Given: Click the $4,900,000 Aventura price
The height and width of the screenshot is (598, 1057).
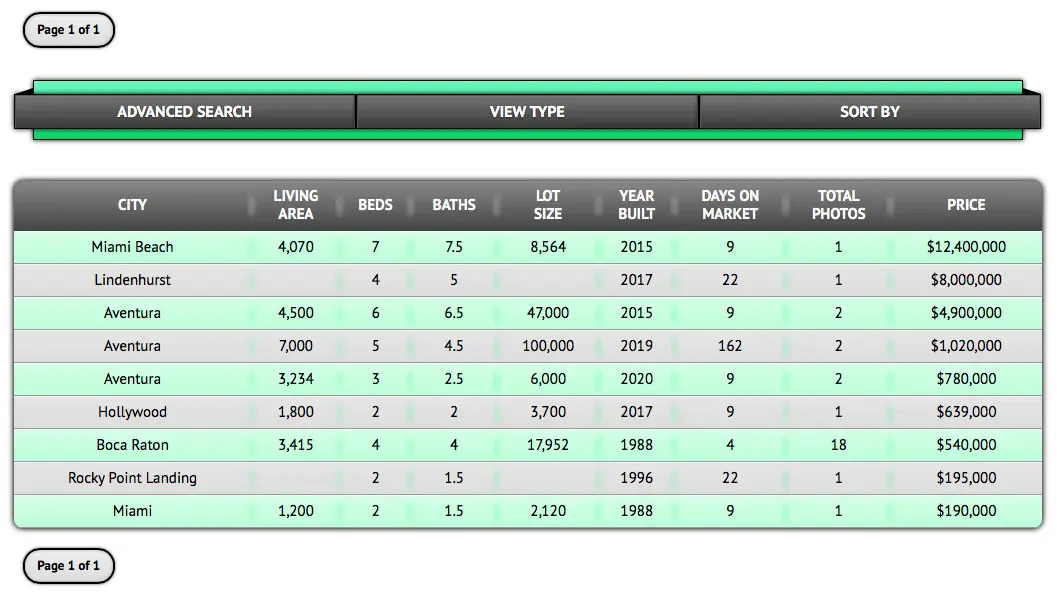Looking at the screenshot, I should point(966,313).
